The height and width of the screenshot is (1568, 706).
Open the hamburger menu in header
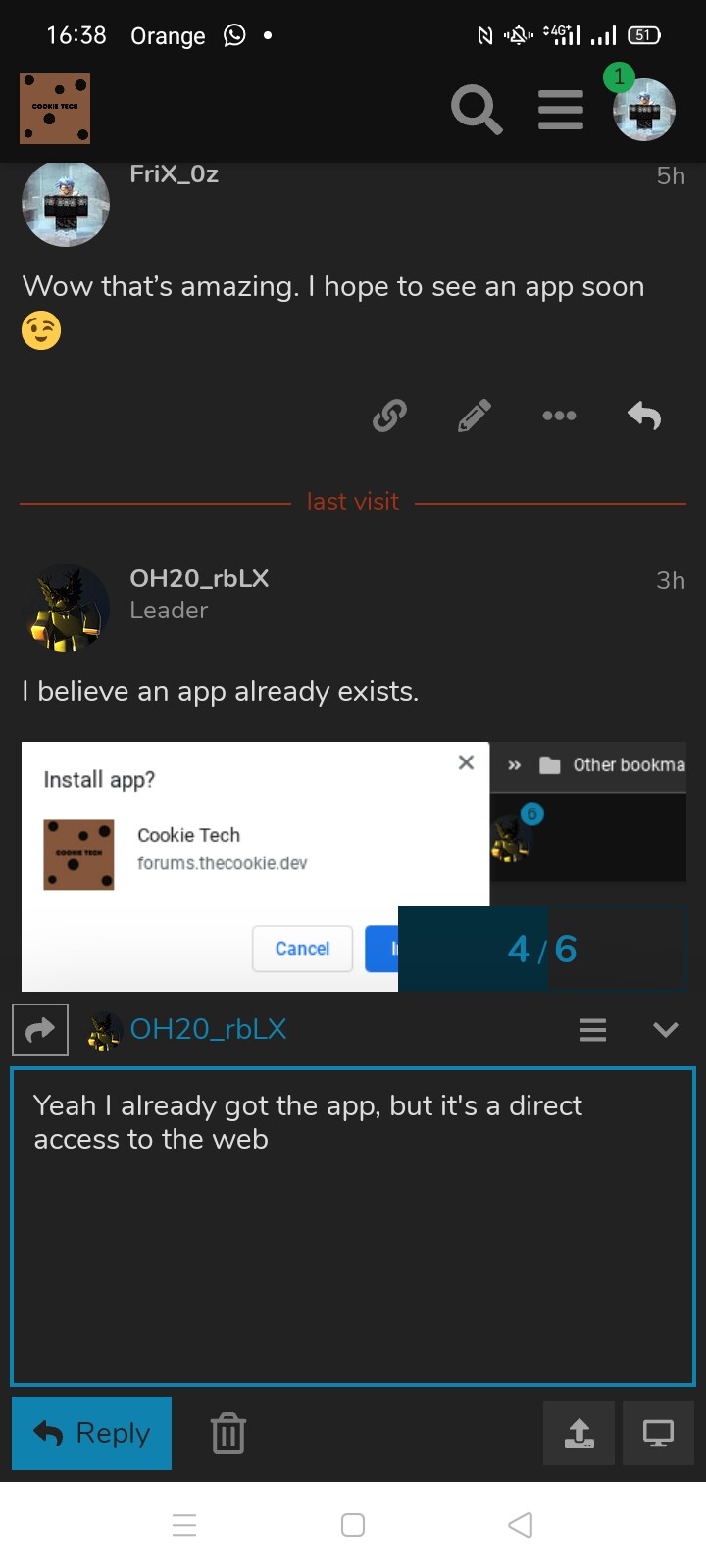[x=561, y=109]
